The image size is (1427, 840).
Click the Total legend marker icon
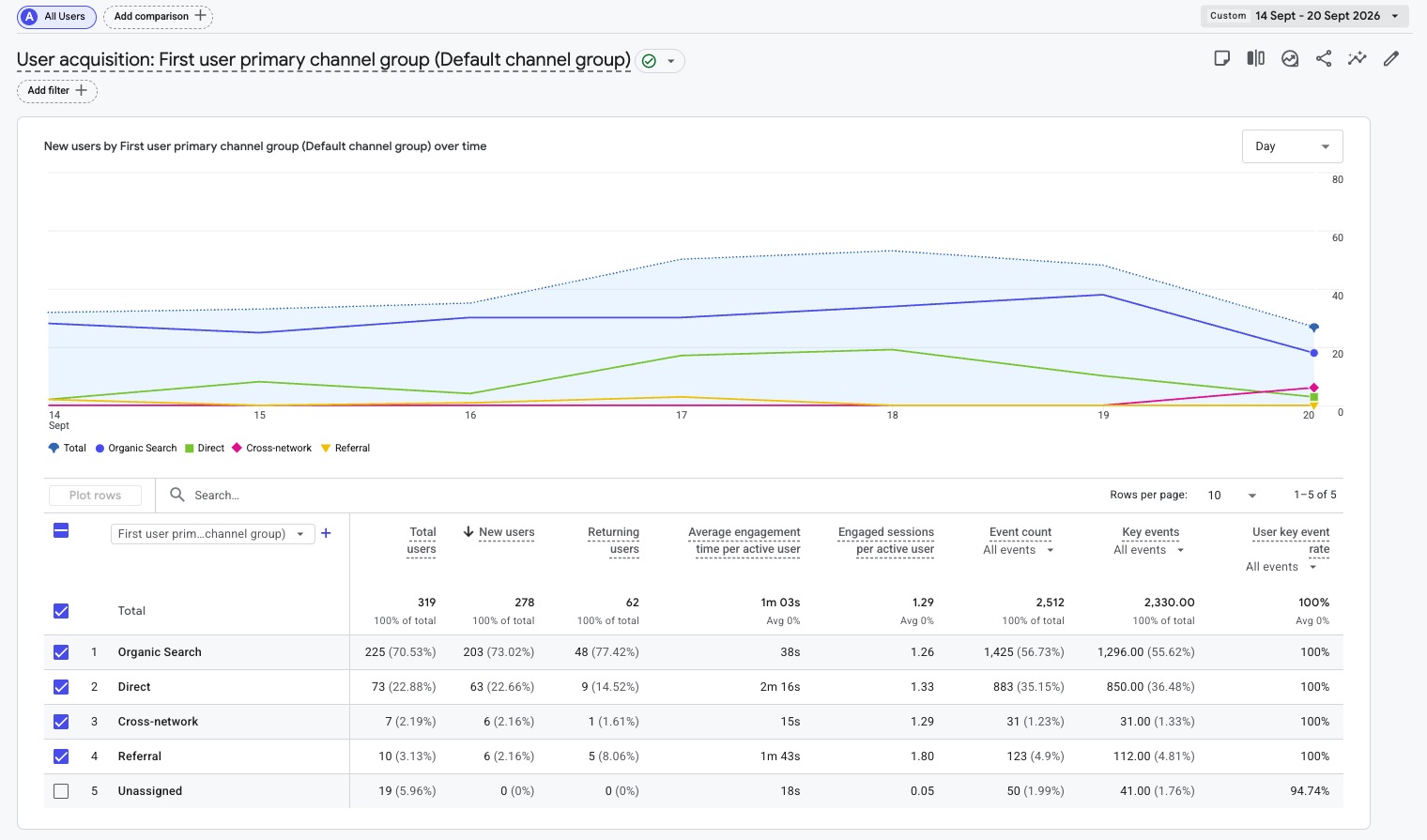coord(54,449)
